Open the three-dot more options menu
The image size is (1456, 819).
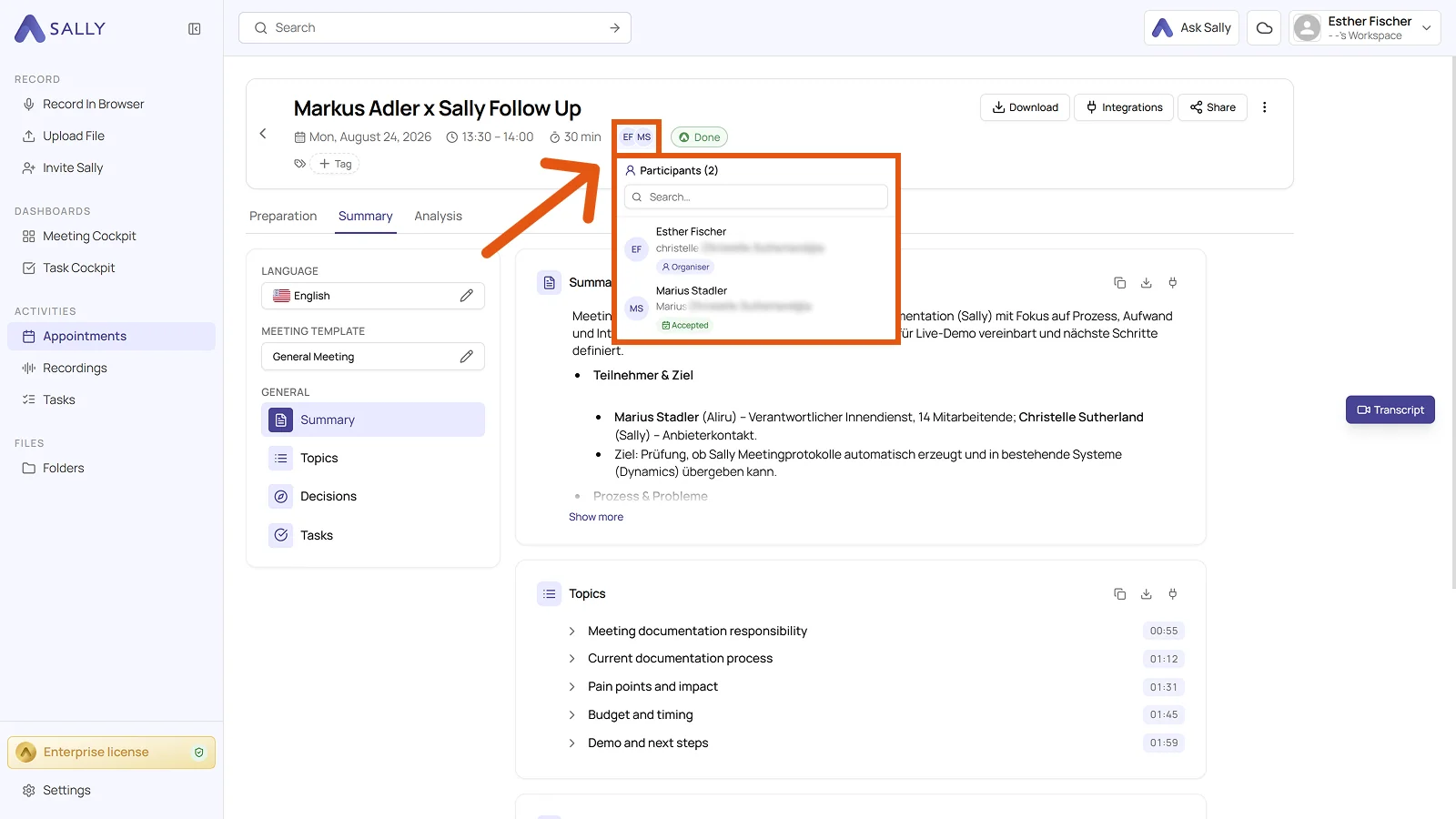coord(1264,107)
